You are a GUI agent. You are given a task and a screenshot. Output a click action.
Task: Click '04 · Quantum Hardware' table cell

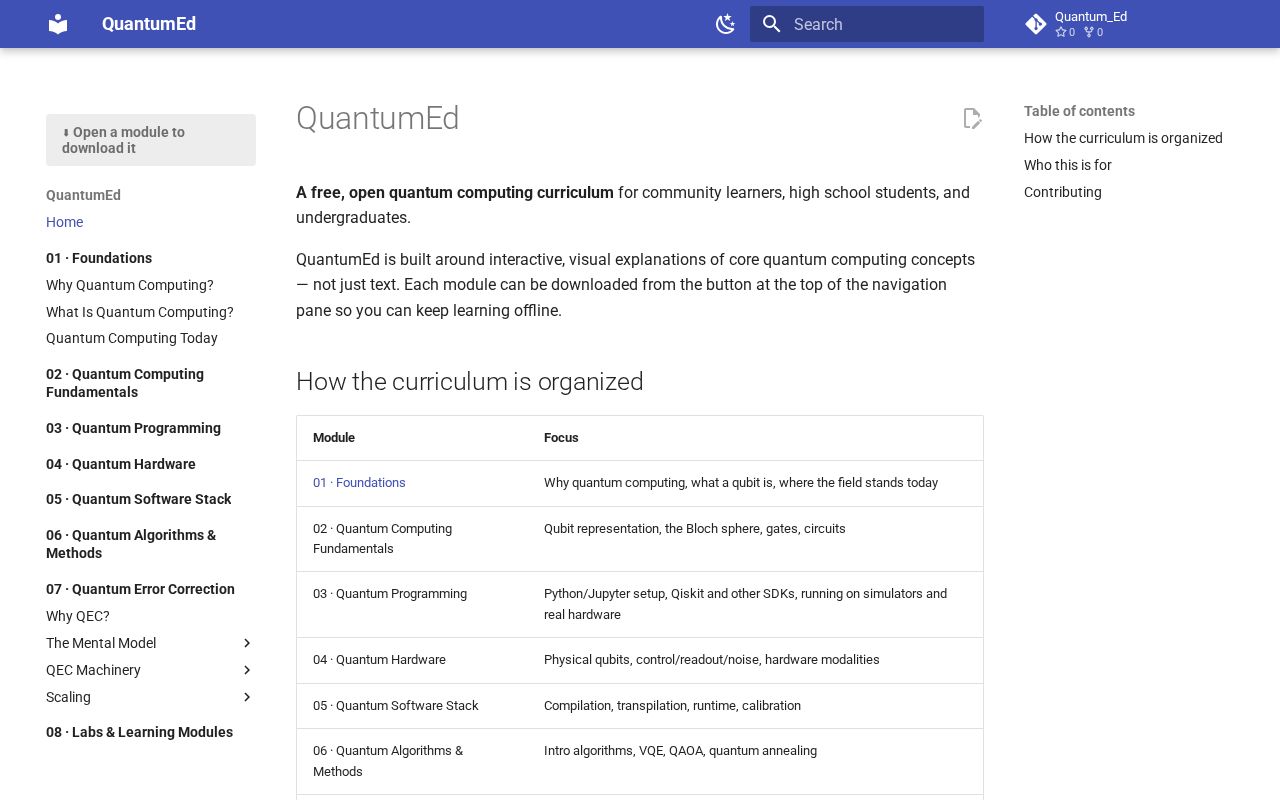pyautogui.click(x=412, y=660)
